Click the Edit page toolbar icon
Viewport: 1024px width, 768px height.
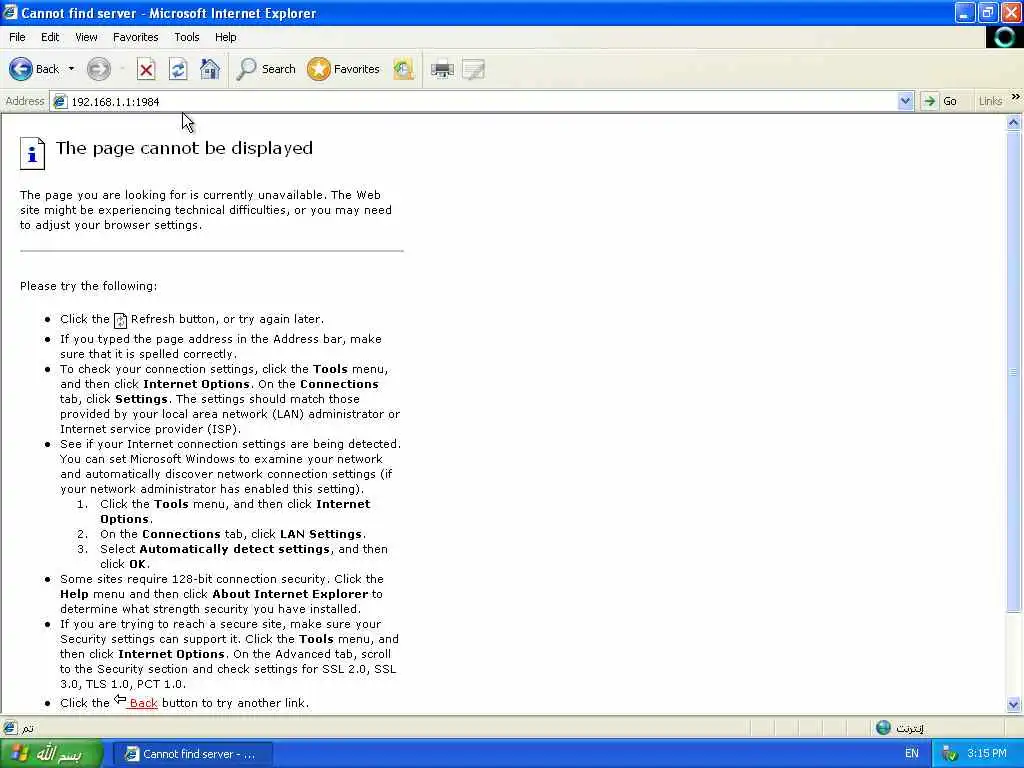pos(473,69)
